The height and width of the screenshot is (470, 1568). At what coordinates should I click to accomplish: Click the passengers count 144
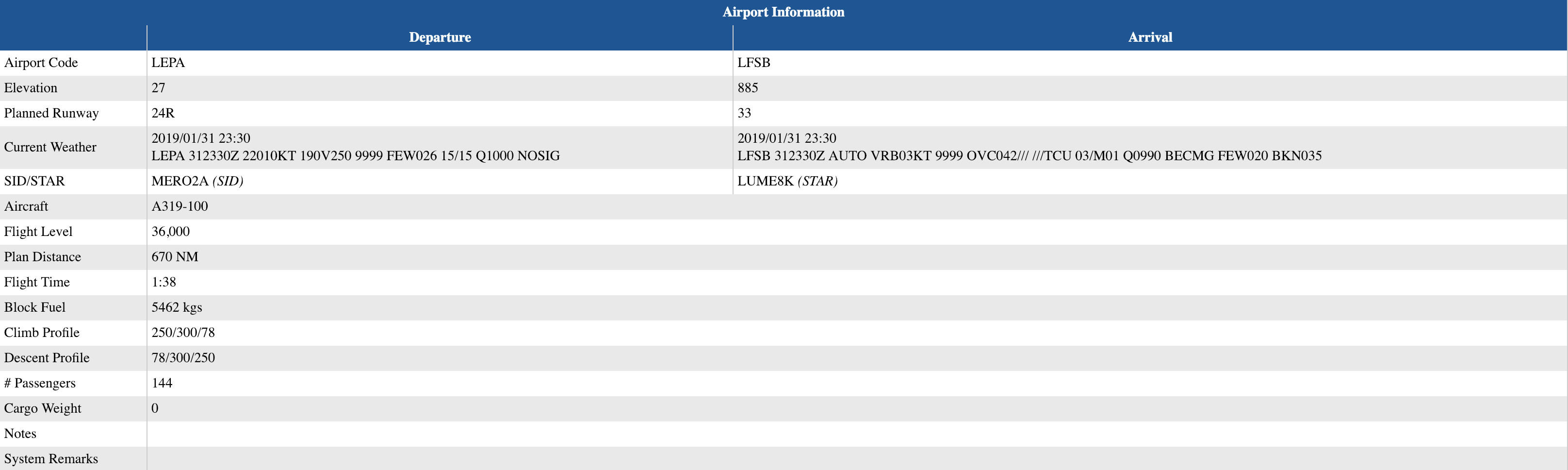(162, 384)
